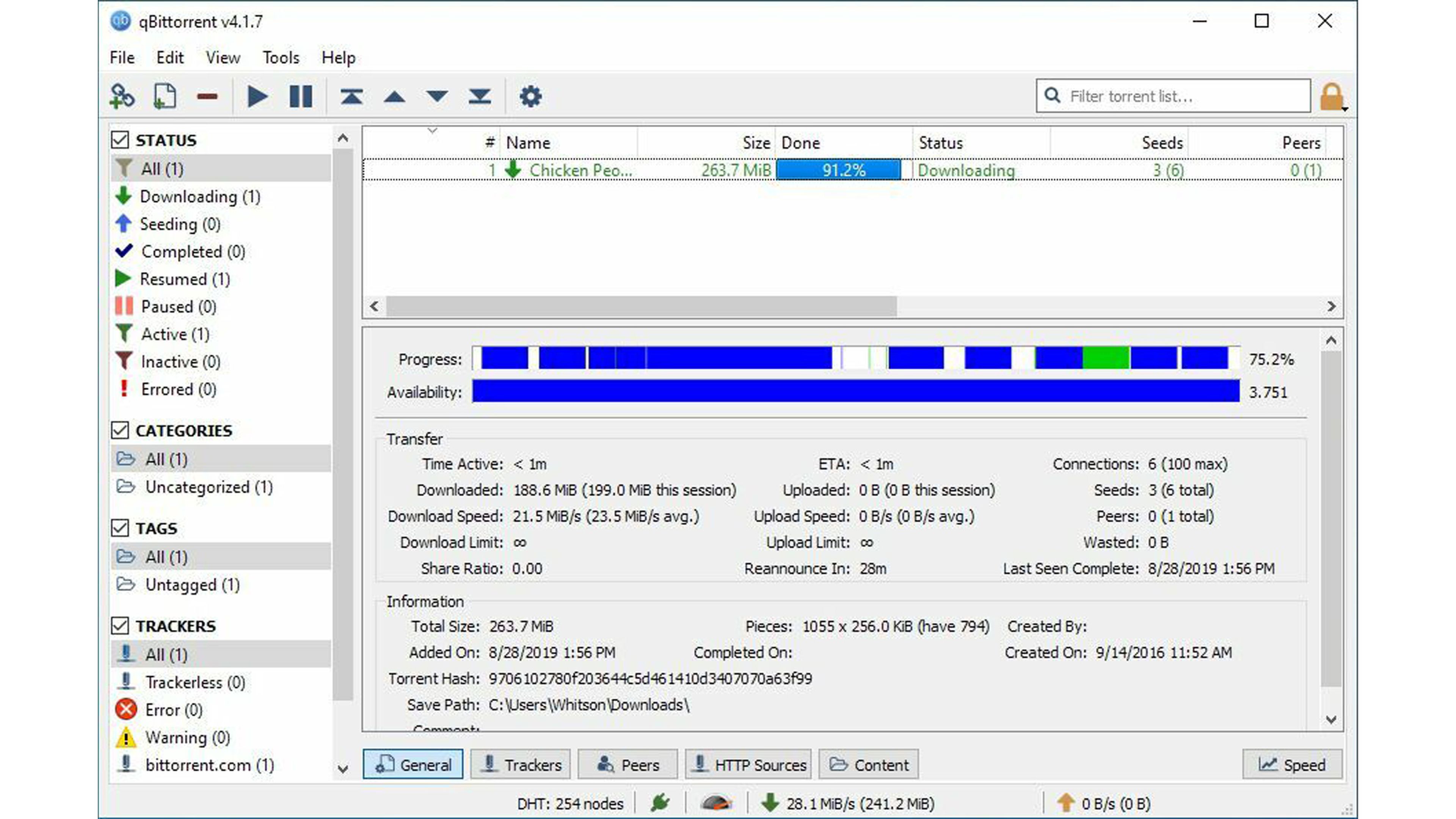The height and width of the screenshot is (819, 1456).
Task: Open the Help menu
Action: pyautogui.click(x=339, y=58)
